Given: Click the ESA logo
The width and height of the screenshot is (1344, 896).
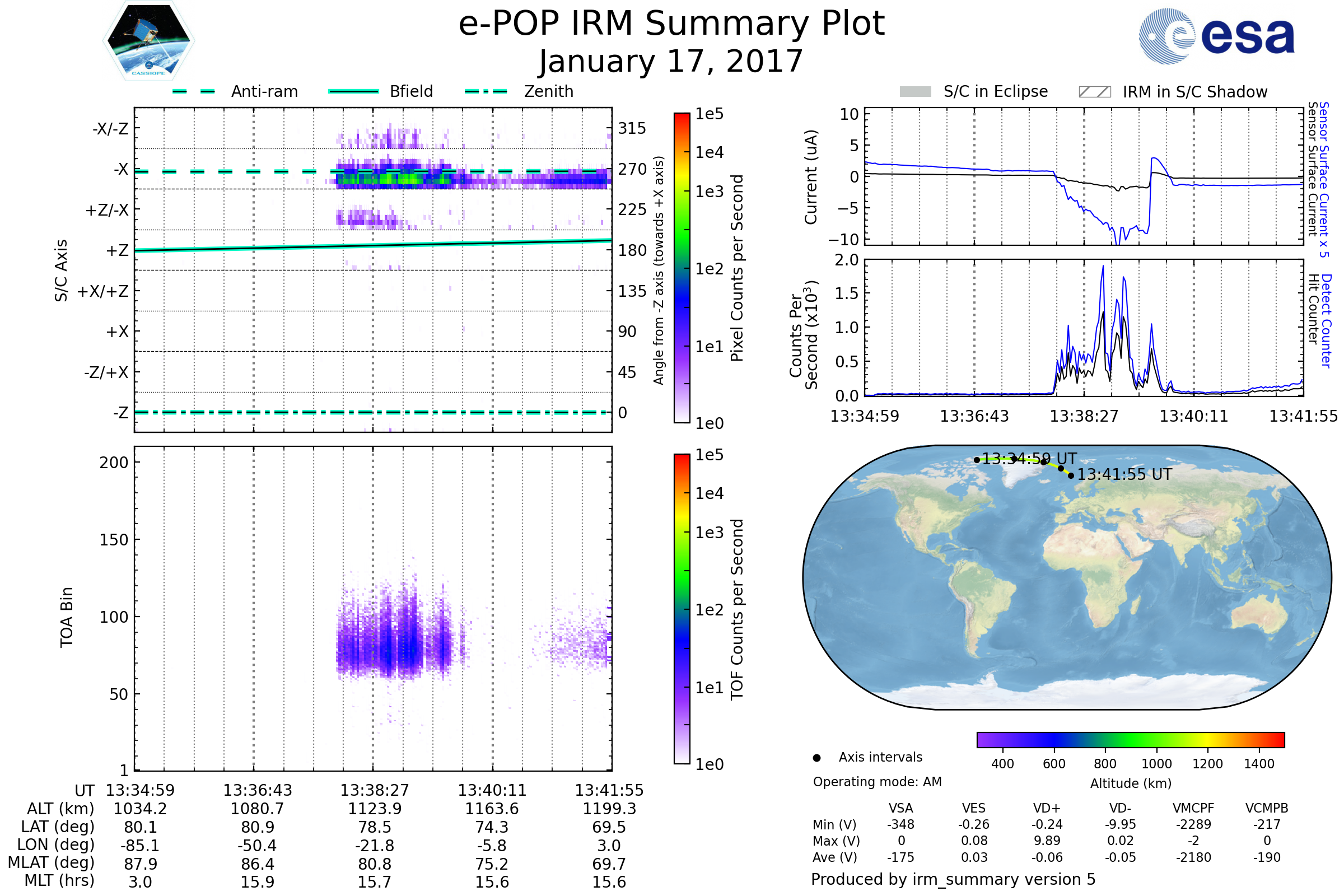Looking at the screenshot, I should pyautogui.click(x=1216, y=36).
